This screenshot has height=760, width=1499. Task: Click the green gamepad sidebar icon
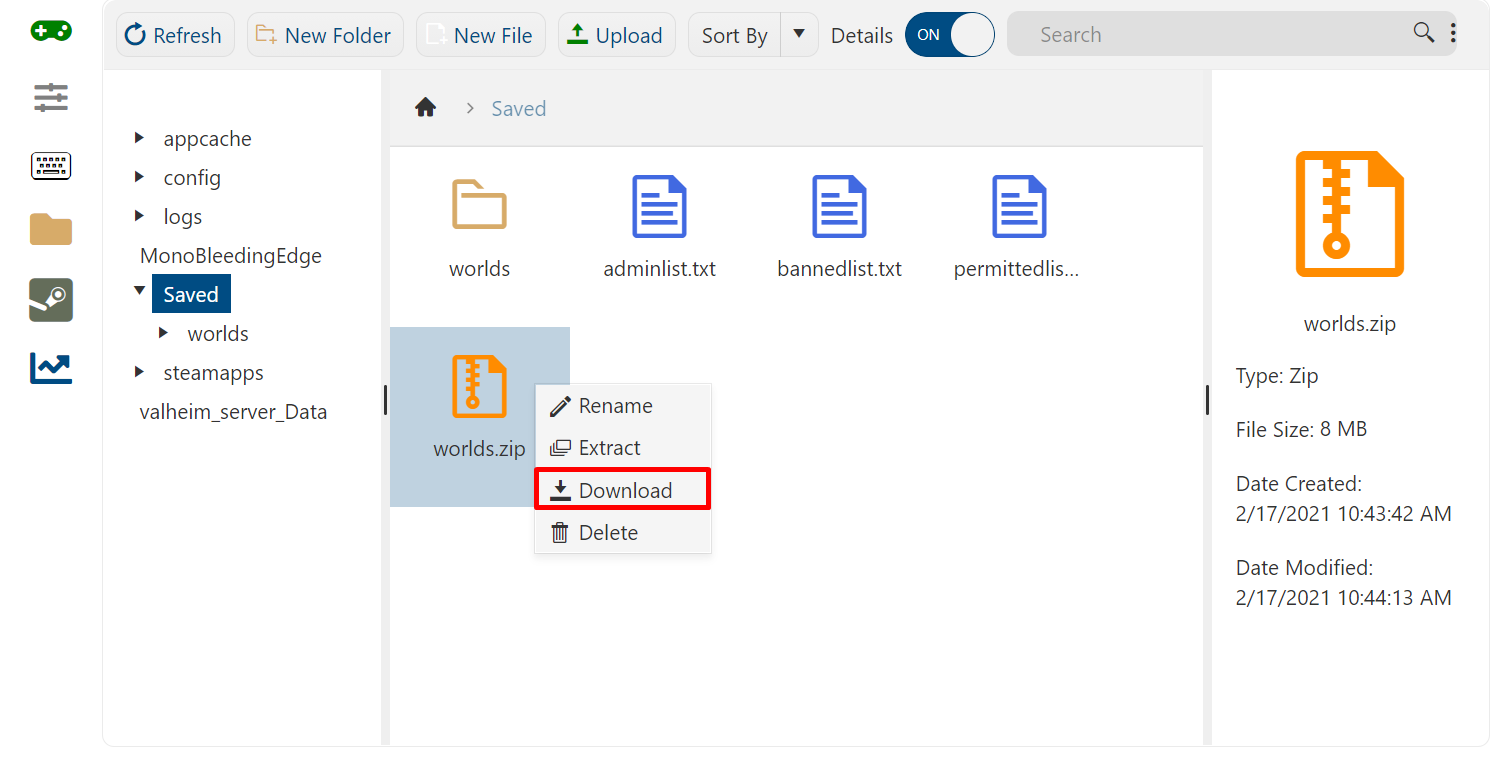(51, 31)
